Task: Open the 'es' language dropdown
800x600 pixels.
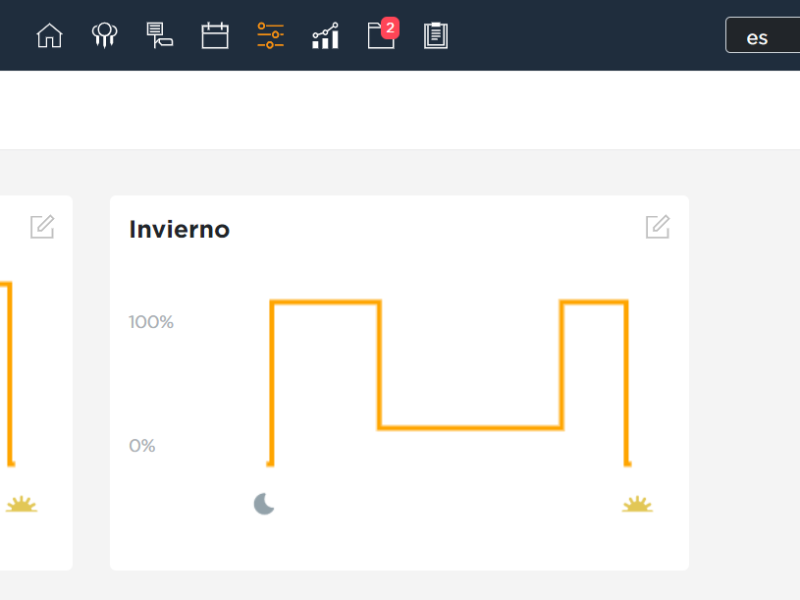Action: tap(762, 37)
